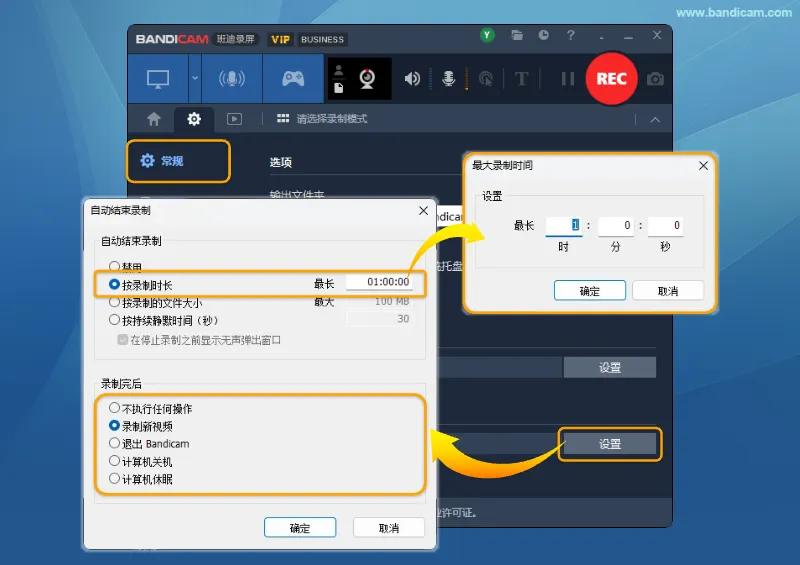Viewport: 800px width, 565px height.
Task: Cancel 自动结束录制 dialog with 取消
Action: point(389,528)
